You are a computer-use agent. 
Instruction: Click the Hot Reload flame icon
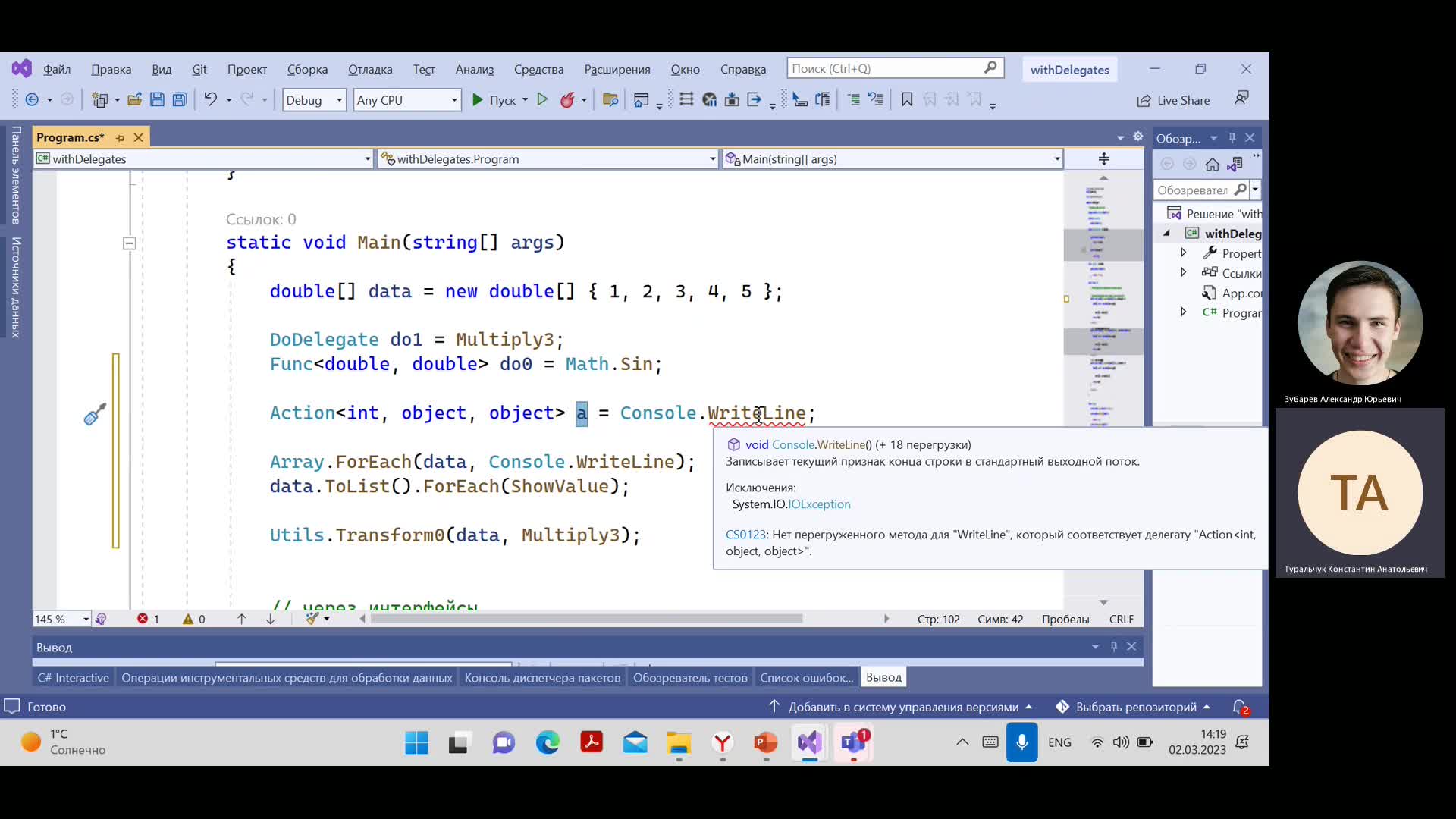tap(567, 99)
